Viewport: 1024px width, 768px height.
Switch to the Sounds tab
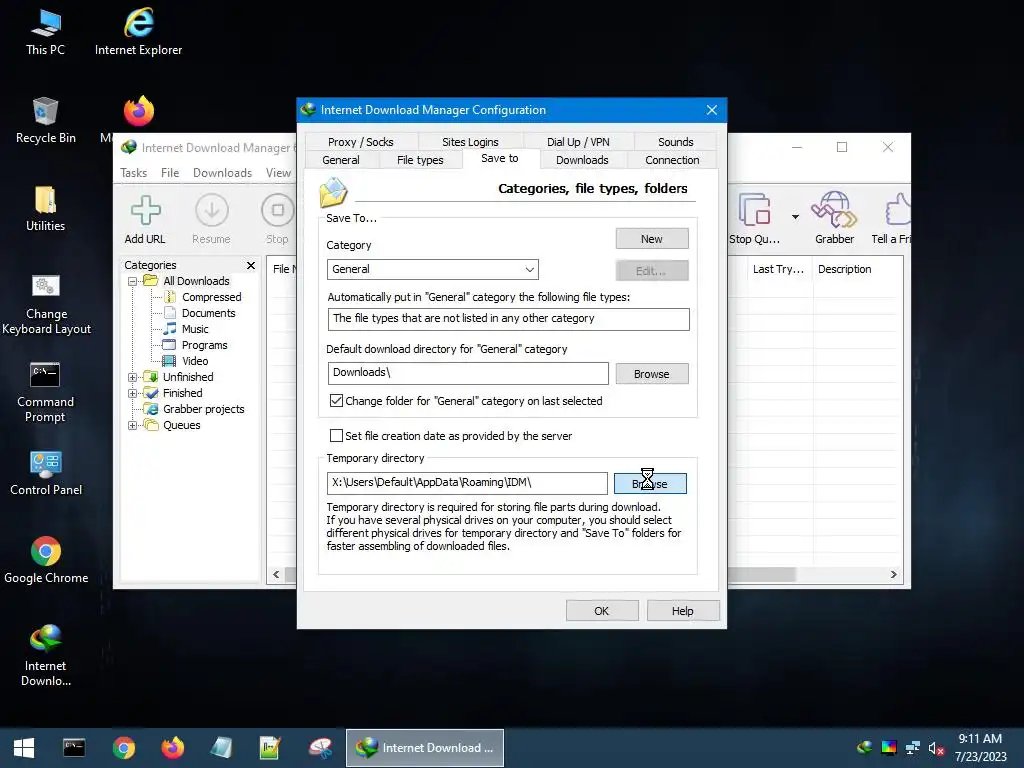tap(675, 142)
